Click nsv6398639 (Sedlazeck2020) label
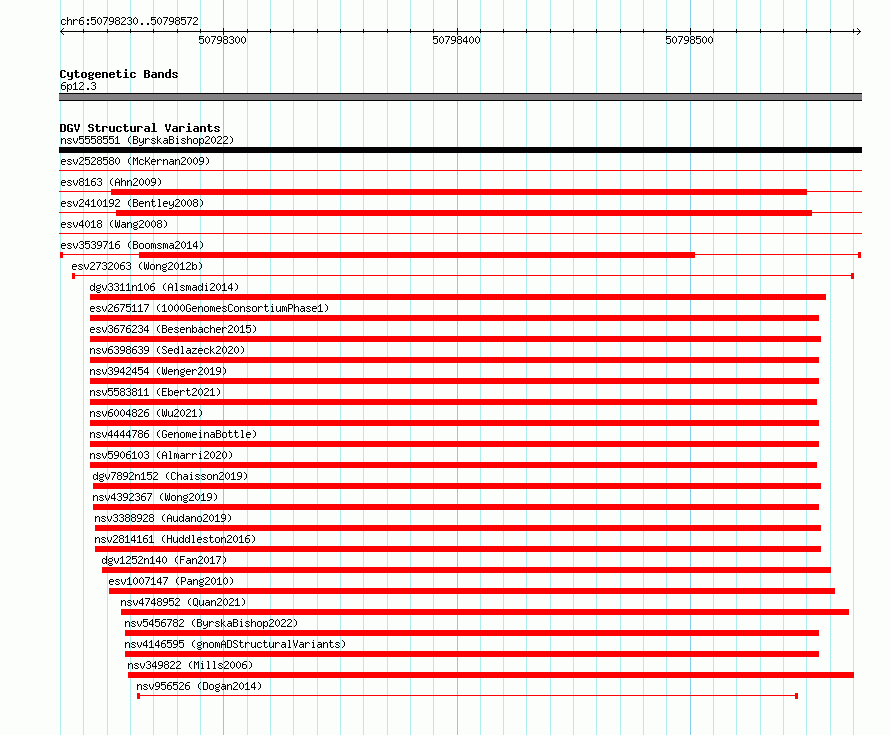Viewport: 890px width, 735px height. [x=167, y=350]
